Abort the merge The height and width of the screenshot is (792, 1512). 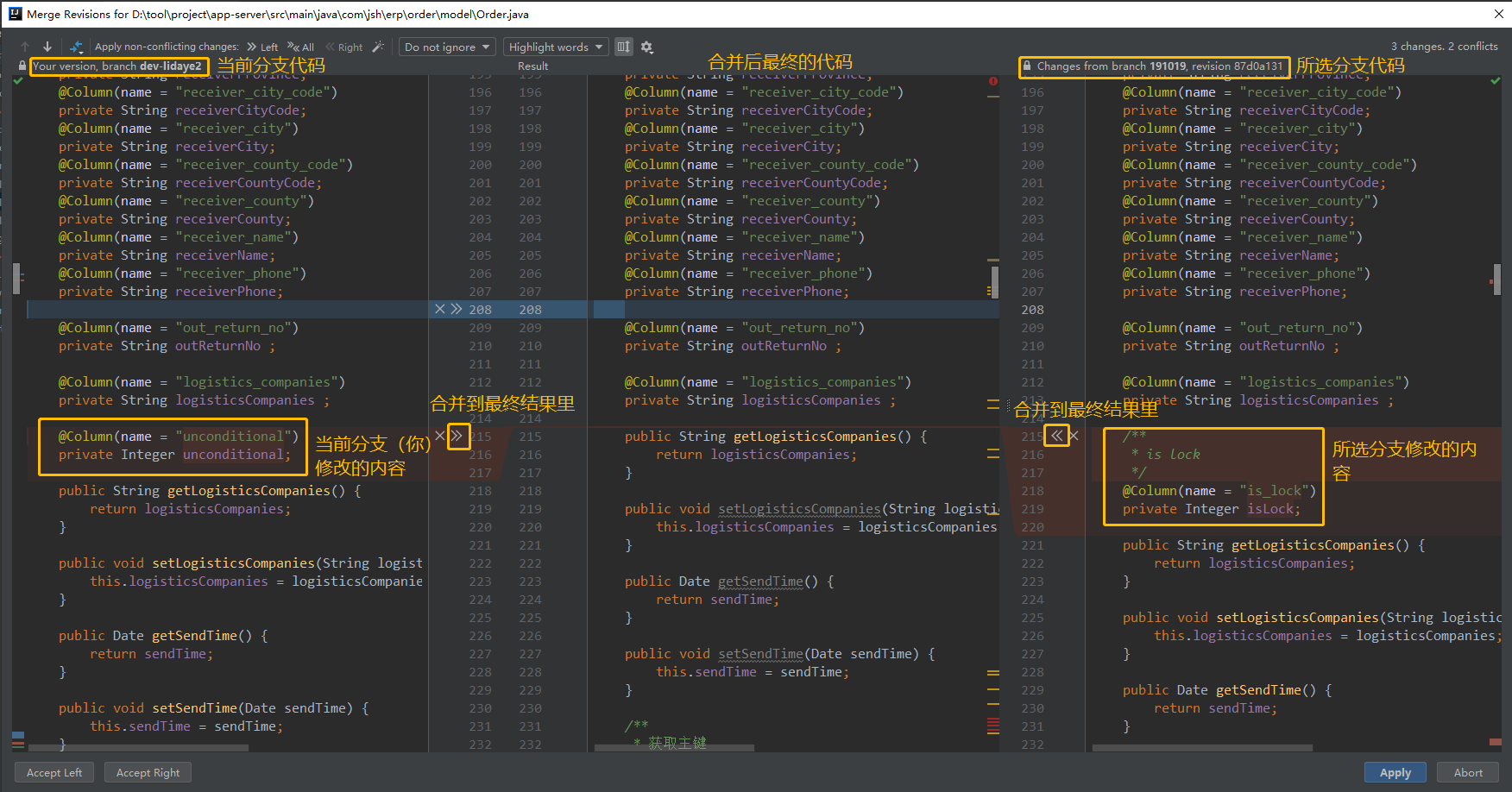[x=1468, y=772]
